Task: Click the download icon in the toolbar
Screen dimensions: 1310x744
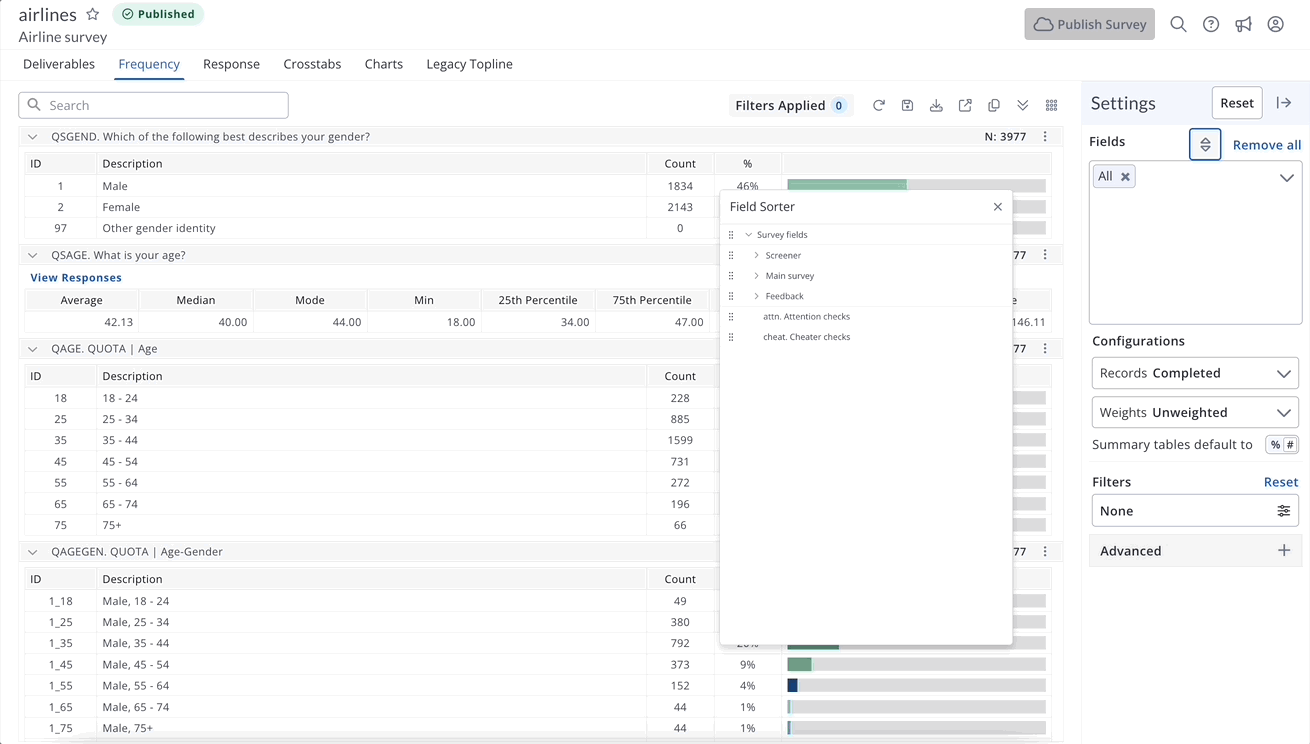Action: click(x=936, y=105)
